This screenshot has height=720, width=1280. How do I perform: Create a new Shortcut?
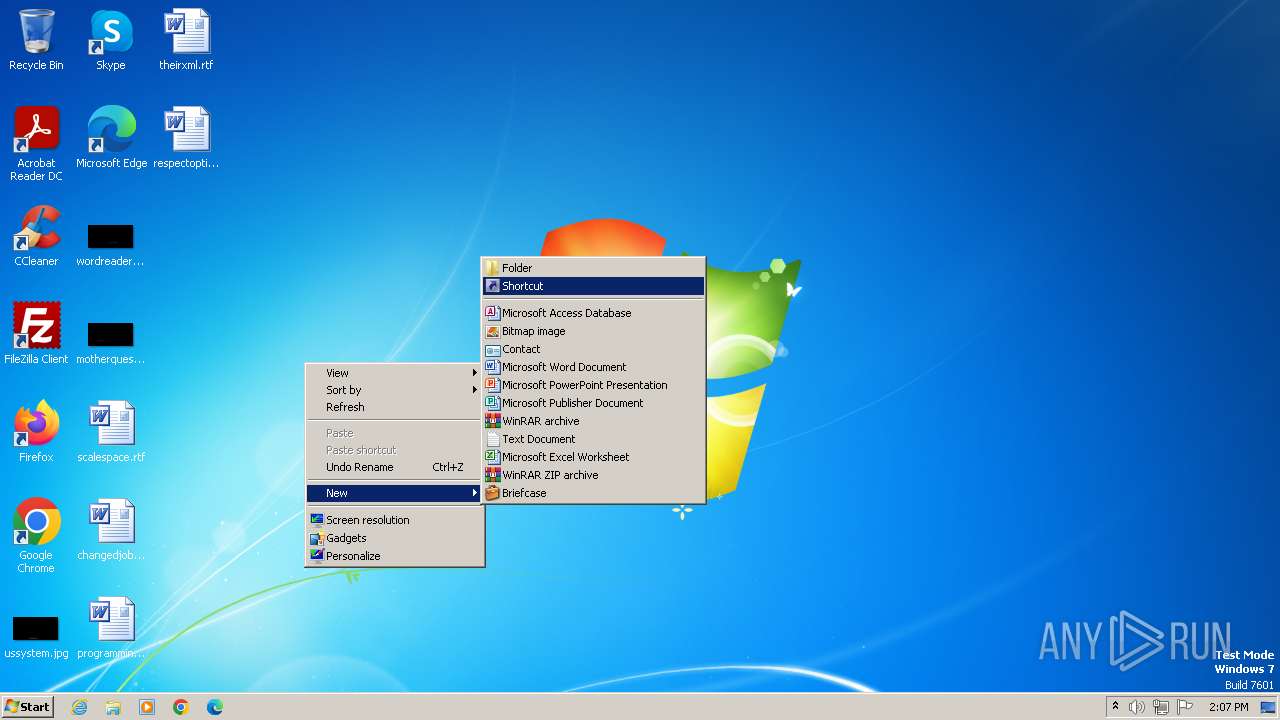(594, 286)
